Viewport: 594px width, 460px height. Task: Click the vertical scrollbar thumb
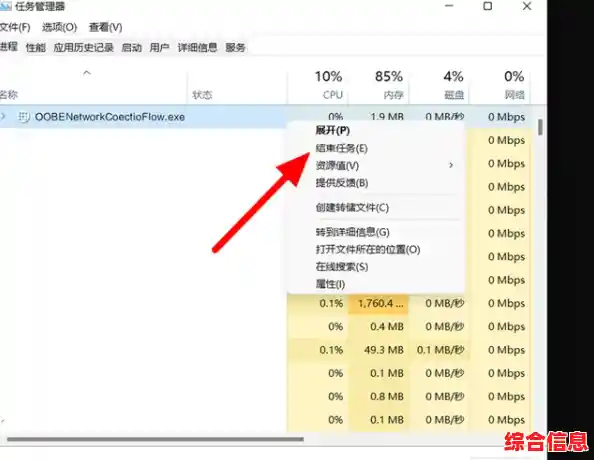540,127
